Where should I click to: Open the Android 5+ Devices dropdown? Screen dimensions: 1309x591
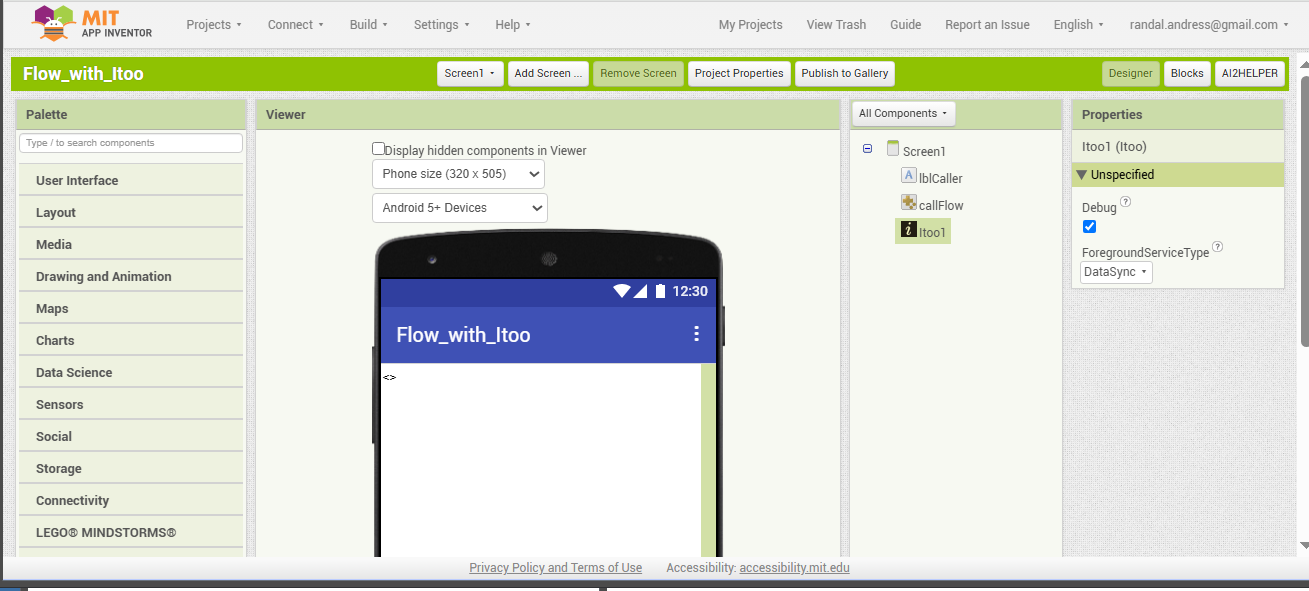[x=460, y=208]
